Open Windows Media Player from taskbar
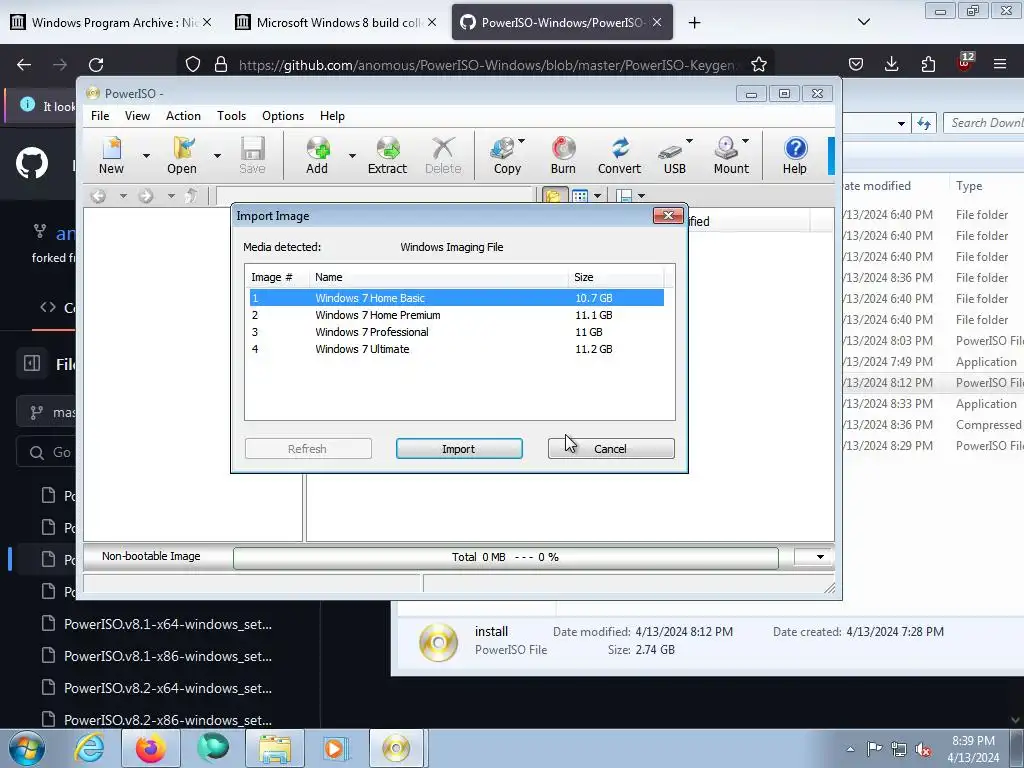The height and width of the screenshot is (768, 1024). 336,748
